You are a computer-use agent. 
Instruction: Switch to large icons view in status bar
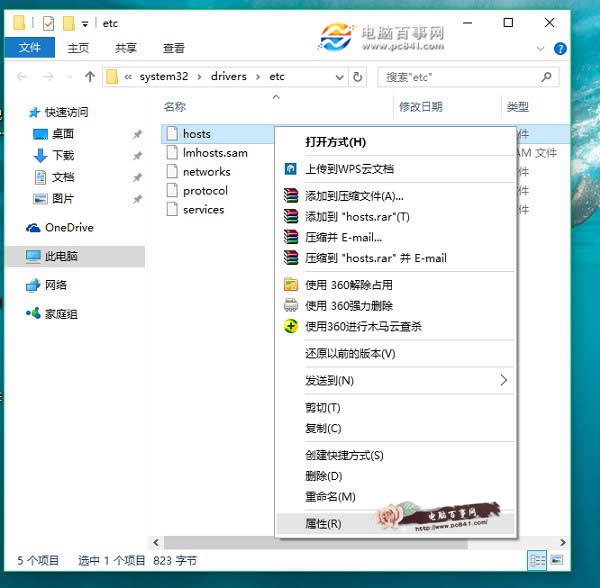tap(558, 561)
